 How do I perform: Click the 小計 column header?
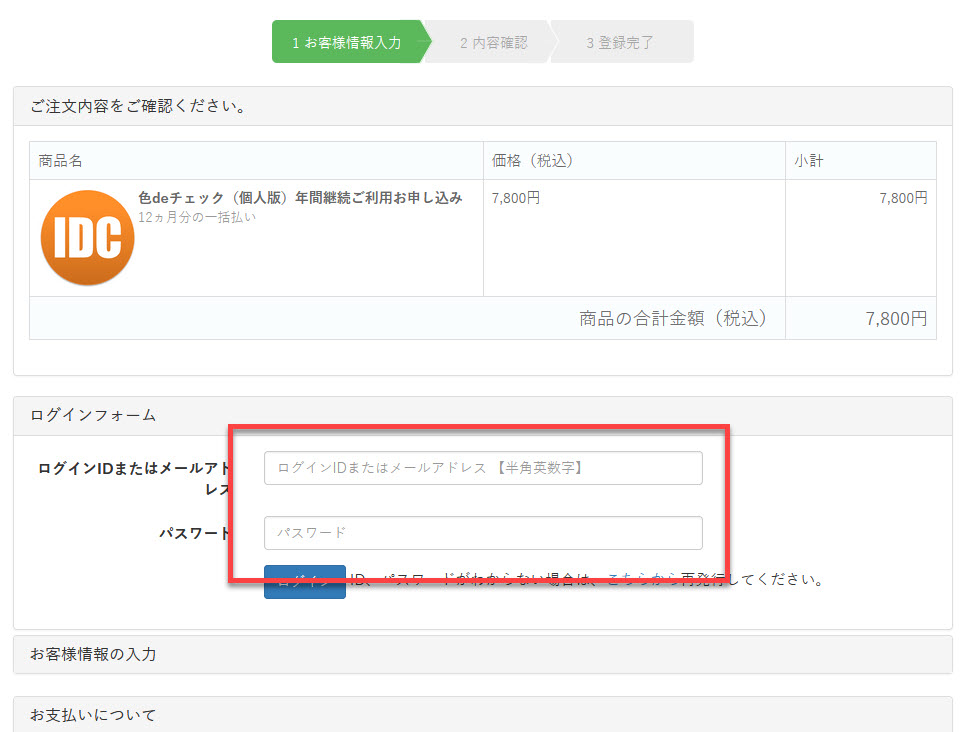tap(809, 161)
